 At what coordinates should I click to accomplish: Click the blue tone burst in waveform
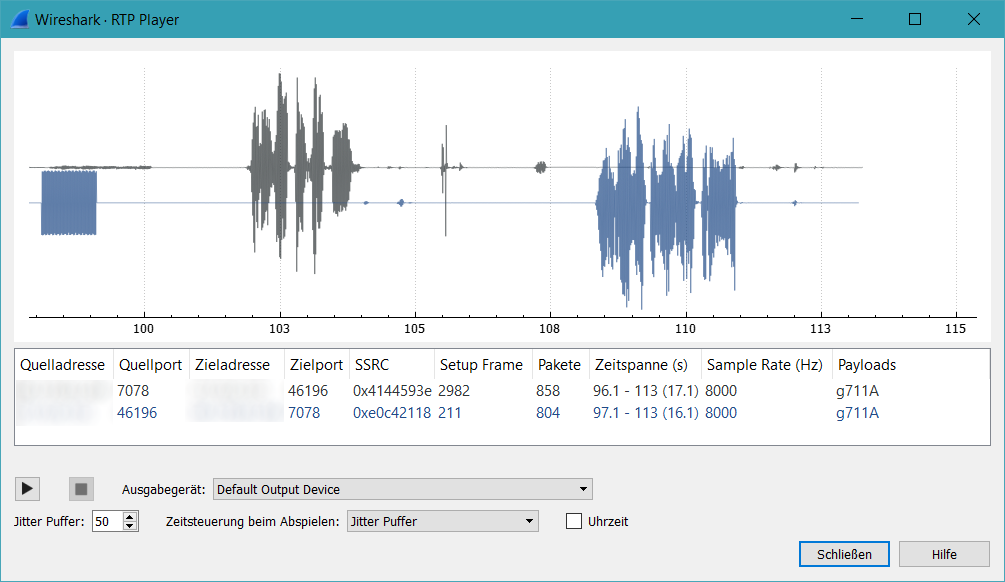(x=69, y=203)
